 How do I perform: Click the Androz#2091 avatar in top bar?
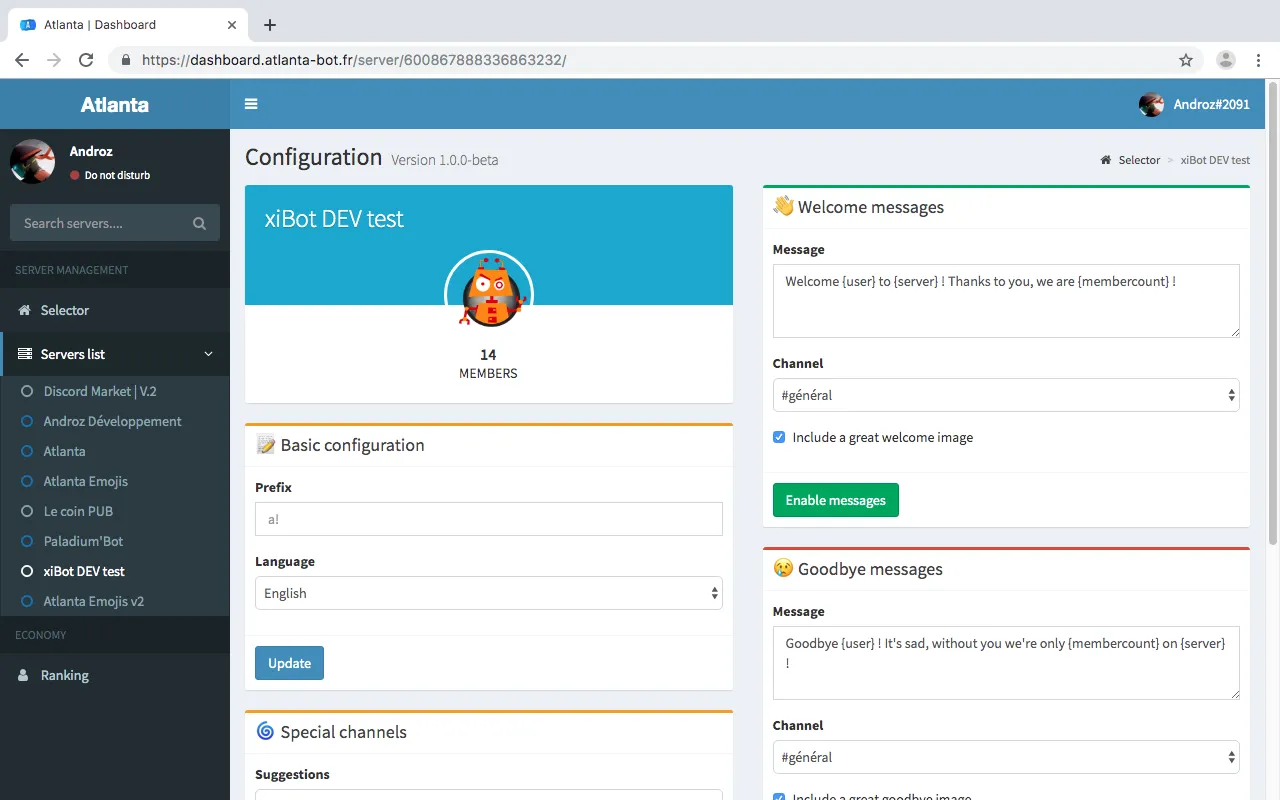click(1151, 104)
